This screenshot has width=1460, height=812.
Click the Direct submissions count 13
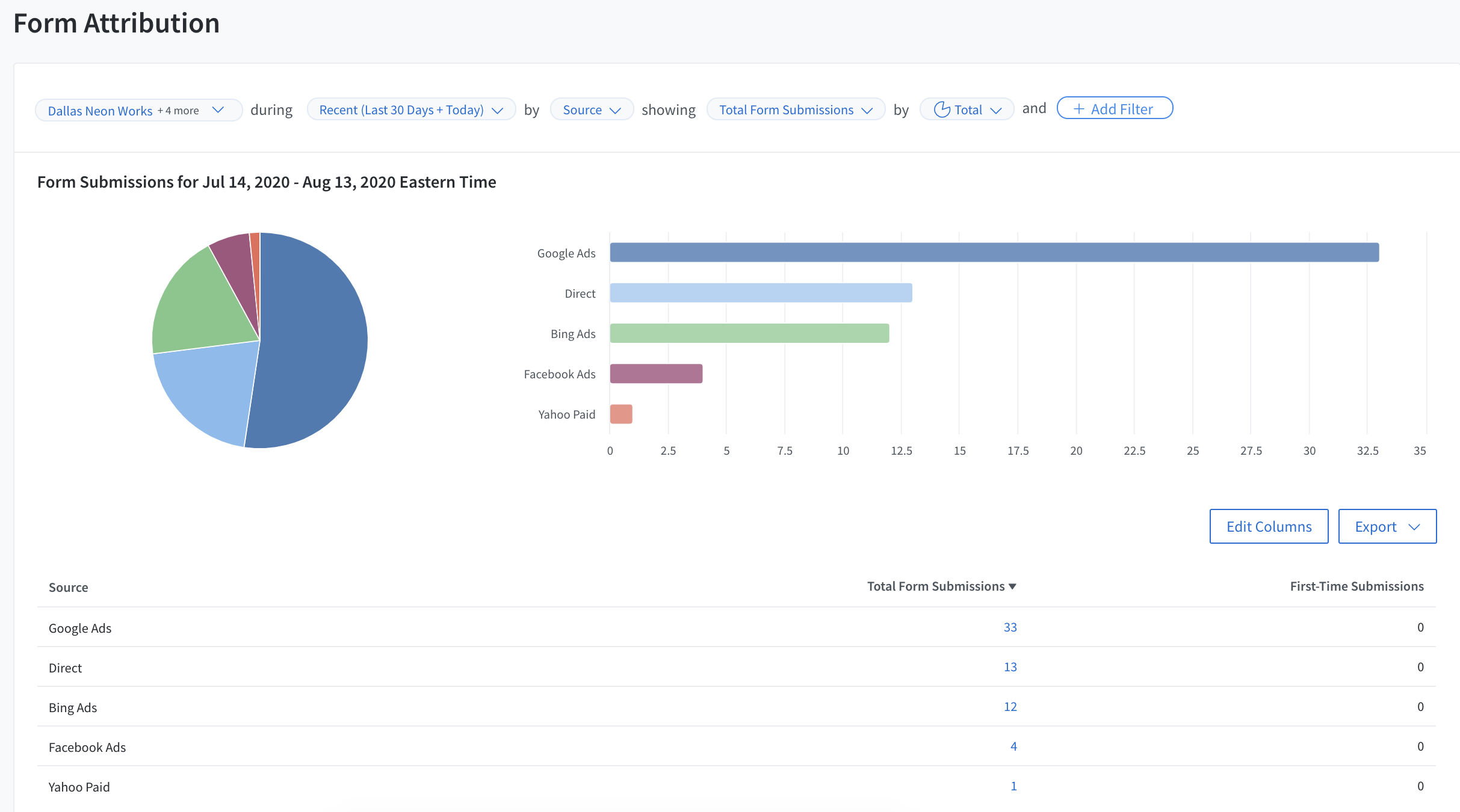(1010, 667)
